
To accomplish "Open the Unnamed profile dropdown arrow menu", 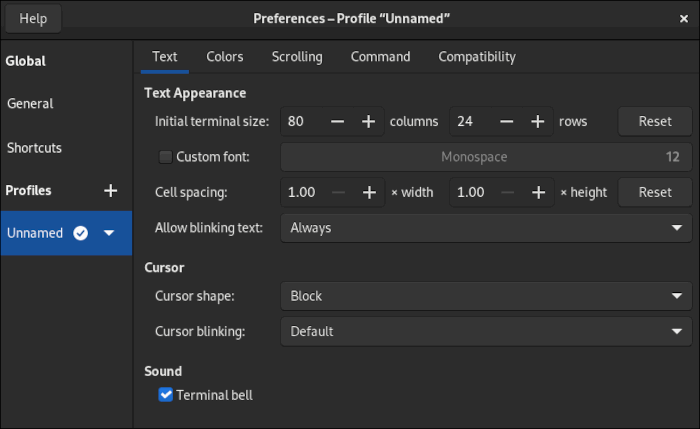I will click(x=109, y=233).
